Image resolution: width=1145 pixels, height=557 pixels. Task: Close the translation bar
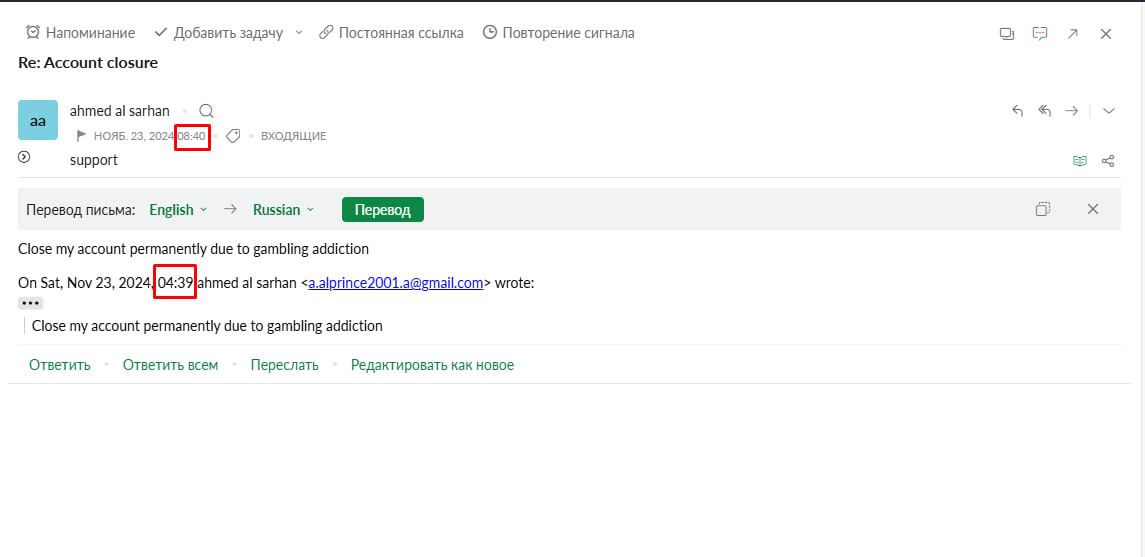pyautogui.click(x=1093, y=209)
